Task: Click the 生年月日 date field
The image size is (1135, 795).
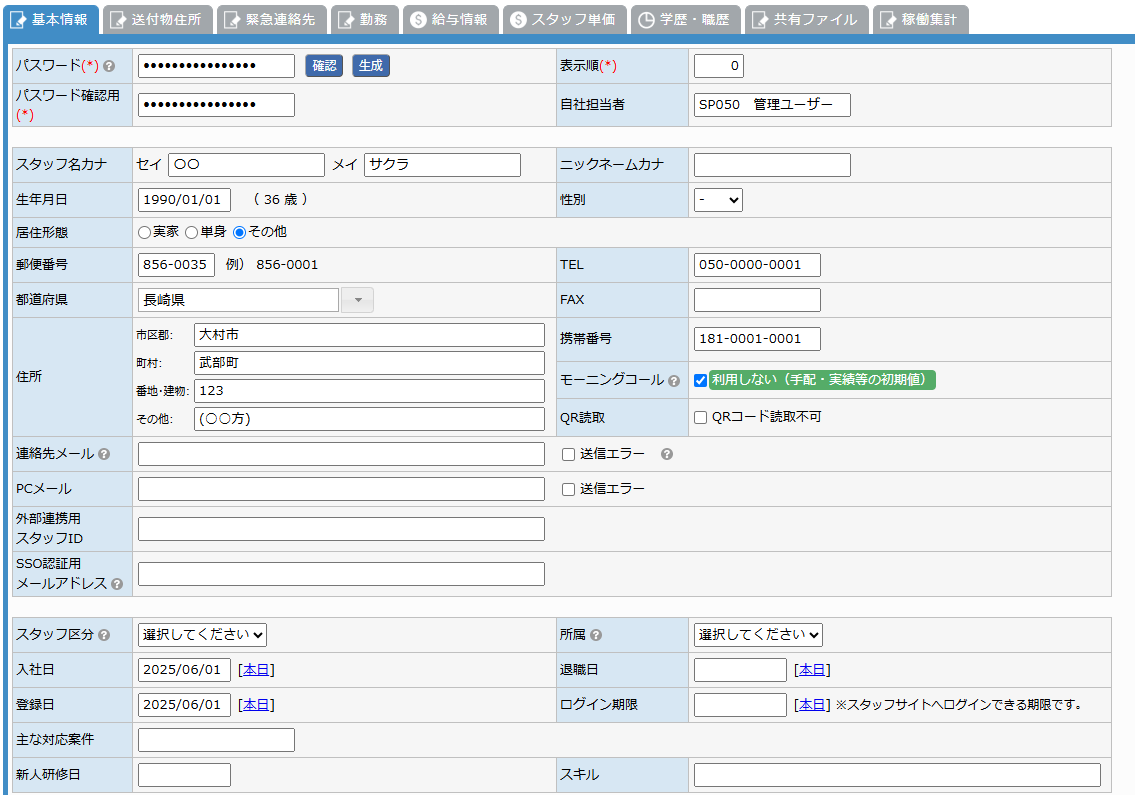Action: click(x=185, y=200)
